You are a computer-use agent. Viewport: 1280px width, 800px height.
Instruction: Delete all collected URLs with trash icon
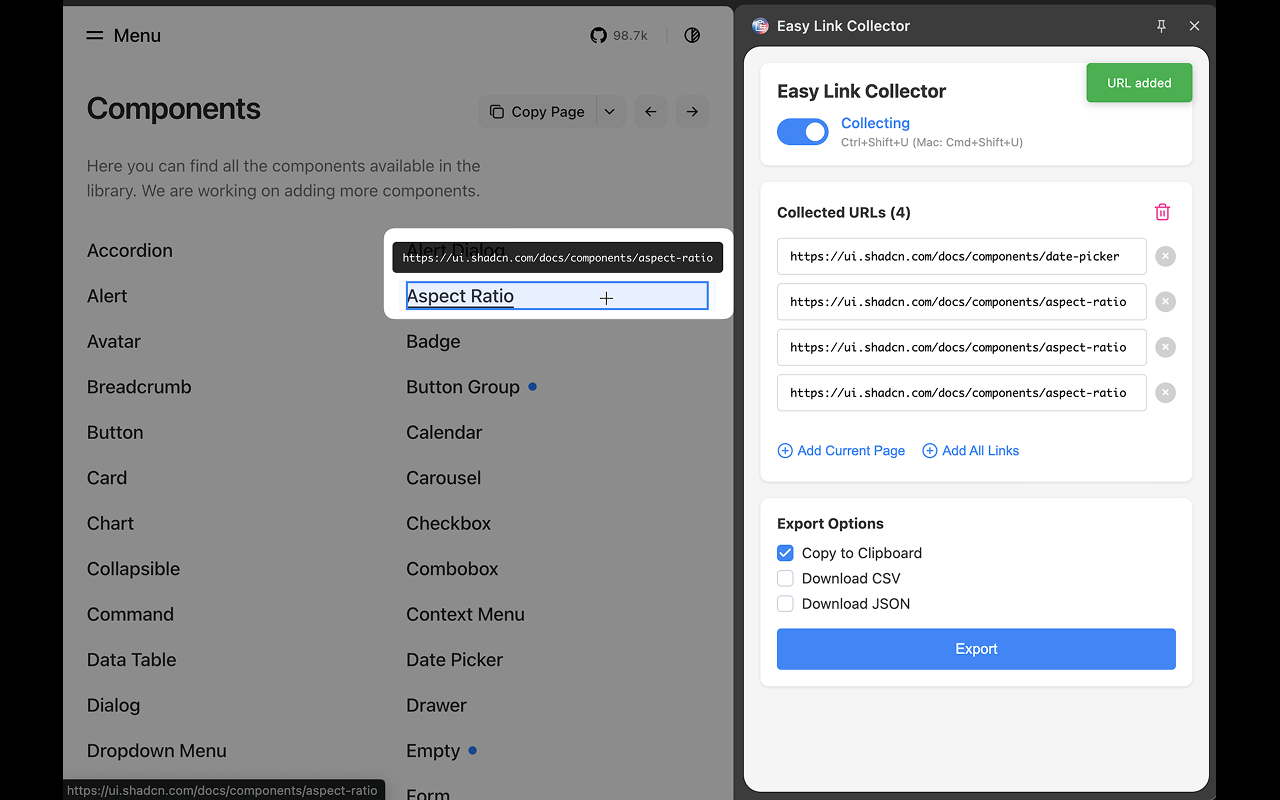pos(1162,212)
